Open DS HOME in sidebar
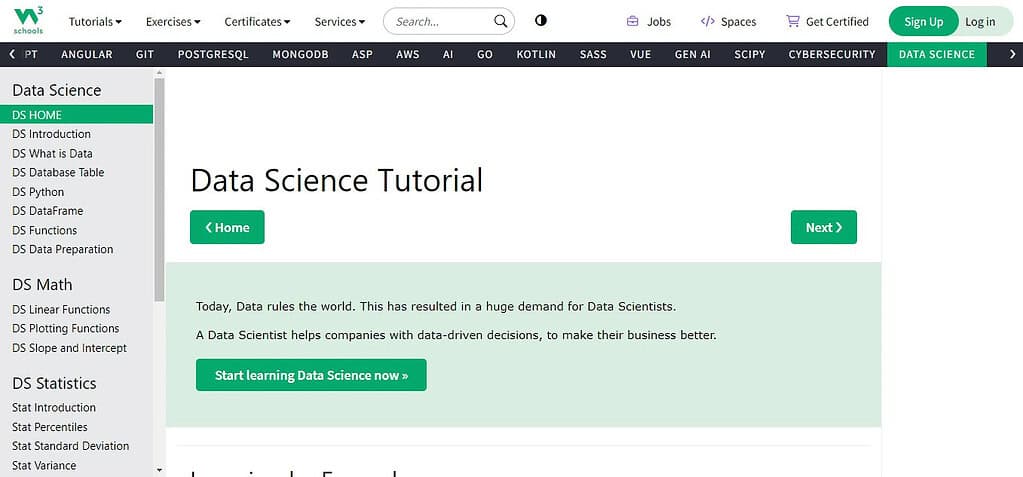 point(76,115)
